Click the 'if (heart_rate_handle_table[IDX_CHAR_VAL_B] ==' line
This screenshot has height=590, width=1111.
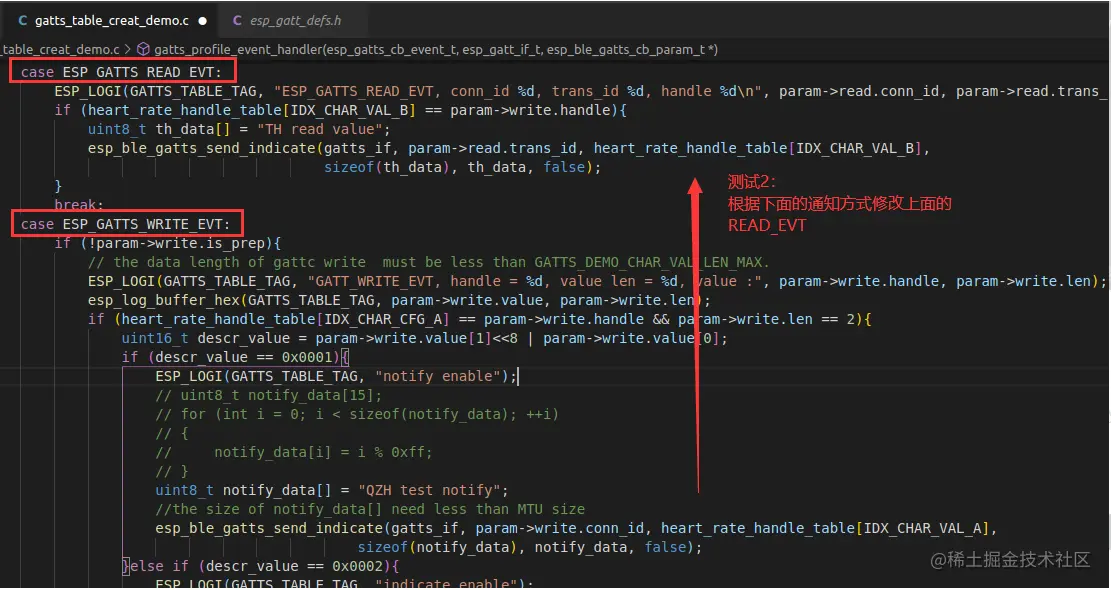point(341,110)
